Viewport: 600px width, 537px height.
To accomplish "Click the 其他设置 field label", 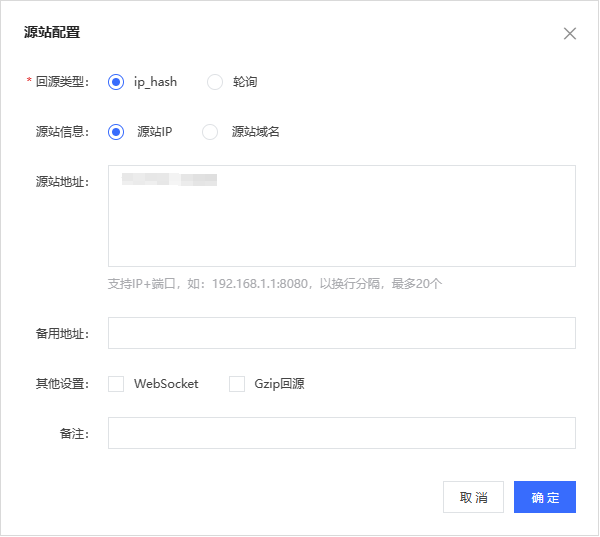I will click(62, 384).
